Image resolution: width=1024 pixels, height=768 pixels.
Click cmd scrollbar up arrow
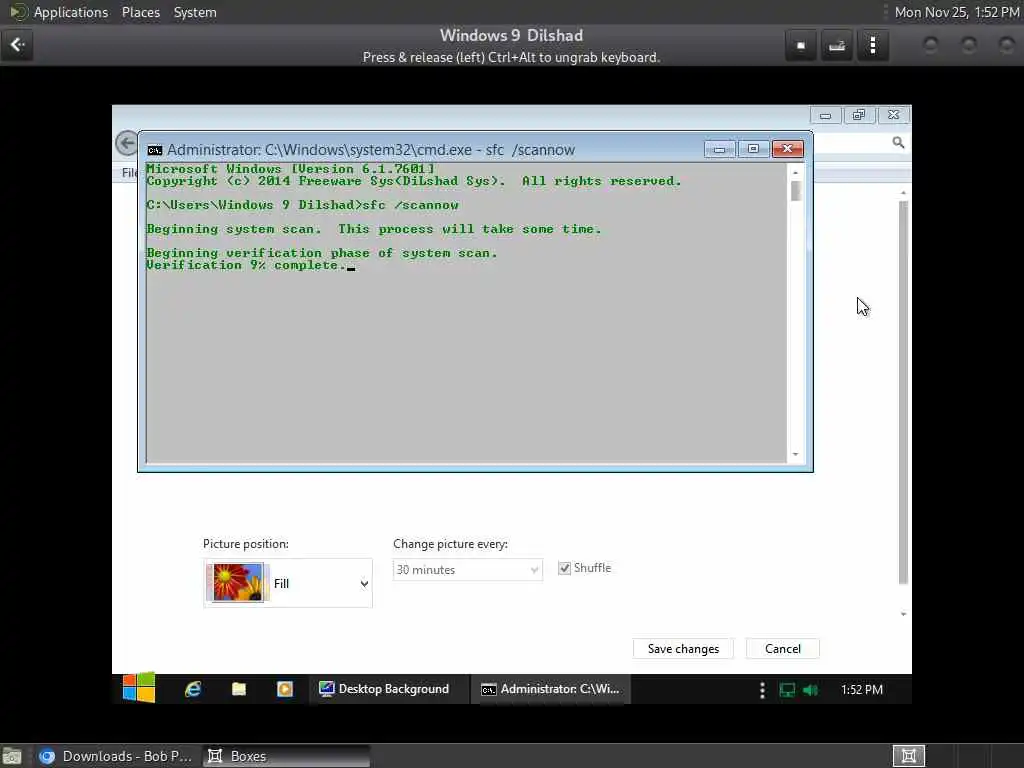[795, 172]
